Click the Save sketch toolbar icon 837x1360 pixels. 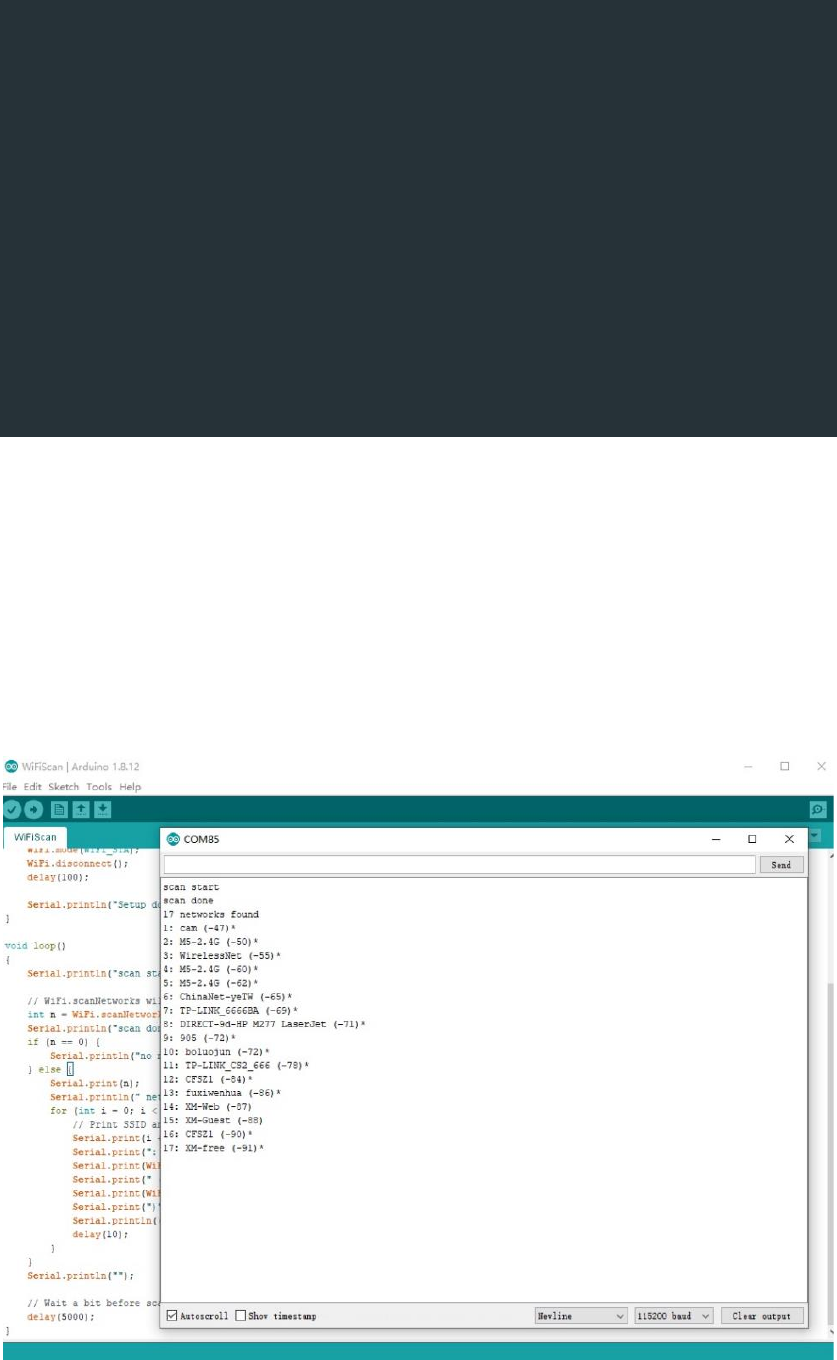(102, 809)
